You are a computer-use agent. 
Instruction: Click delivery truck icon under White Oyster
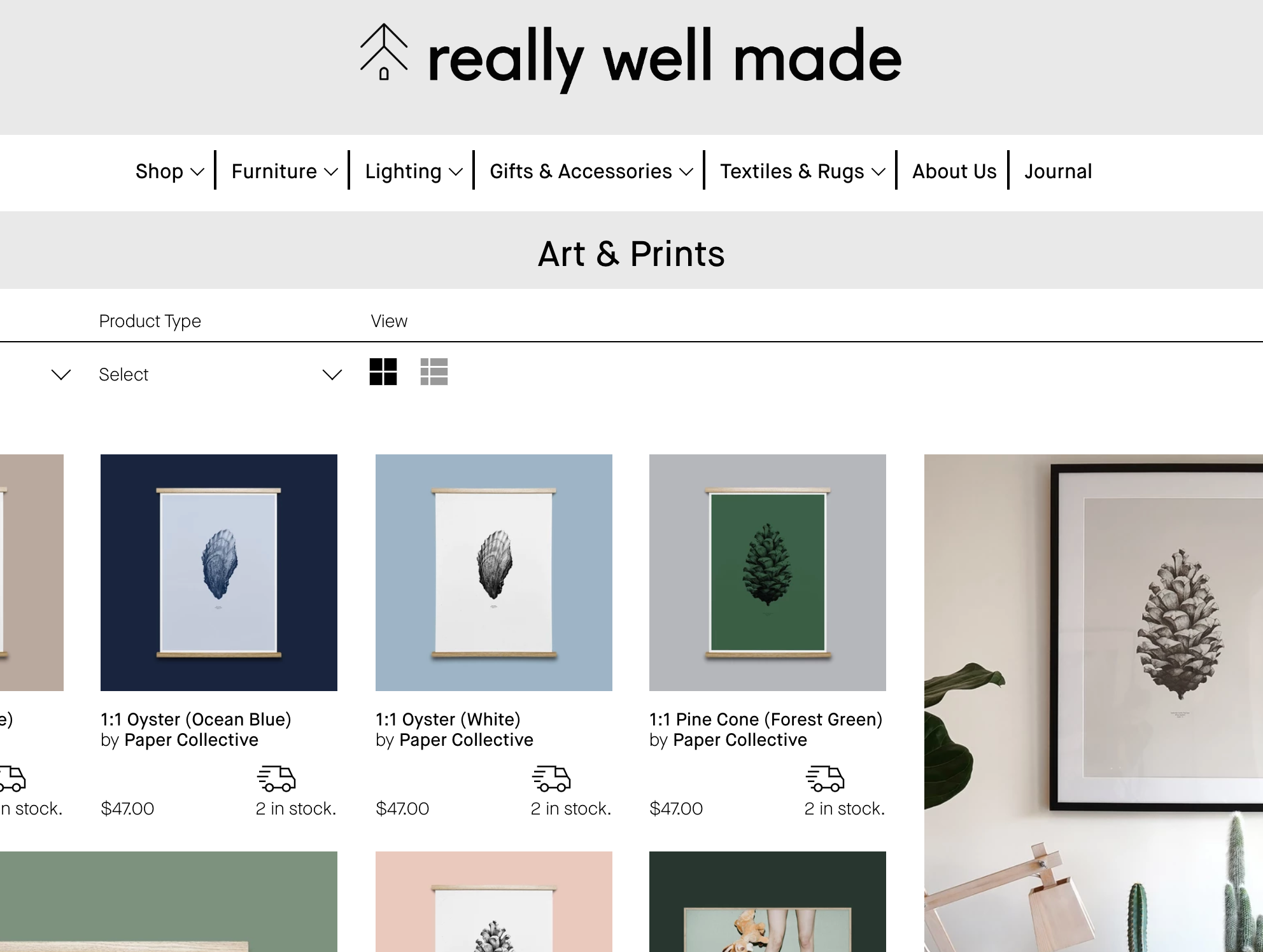[x=551, y=778]
